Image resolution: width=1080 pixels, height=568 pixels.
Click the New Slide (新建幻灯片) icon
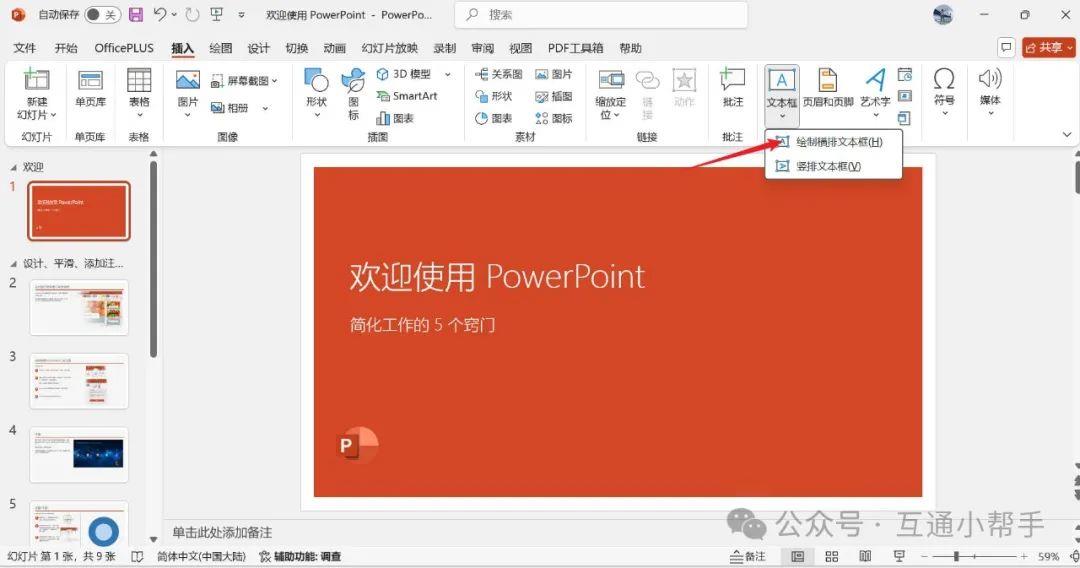pyautogui.click(x=37, y=81)
